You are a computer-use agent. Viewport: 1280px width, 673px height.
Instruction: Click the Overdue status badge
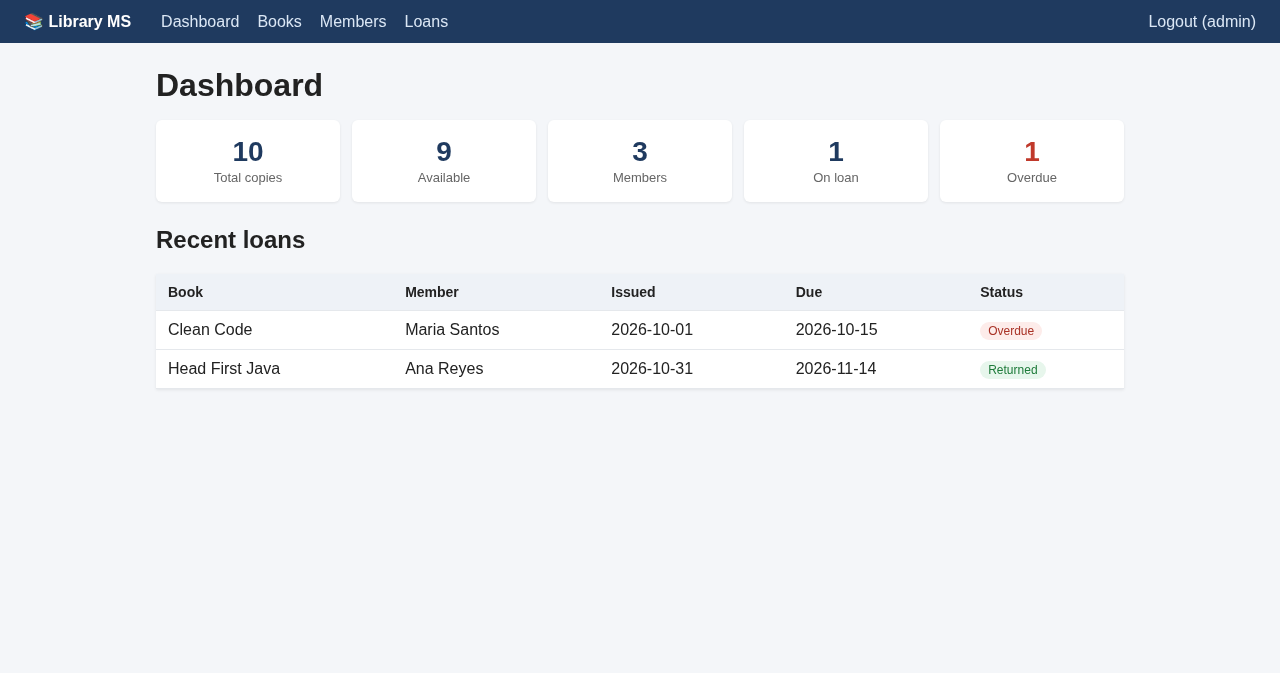coord(1011,331)
